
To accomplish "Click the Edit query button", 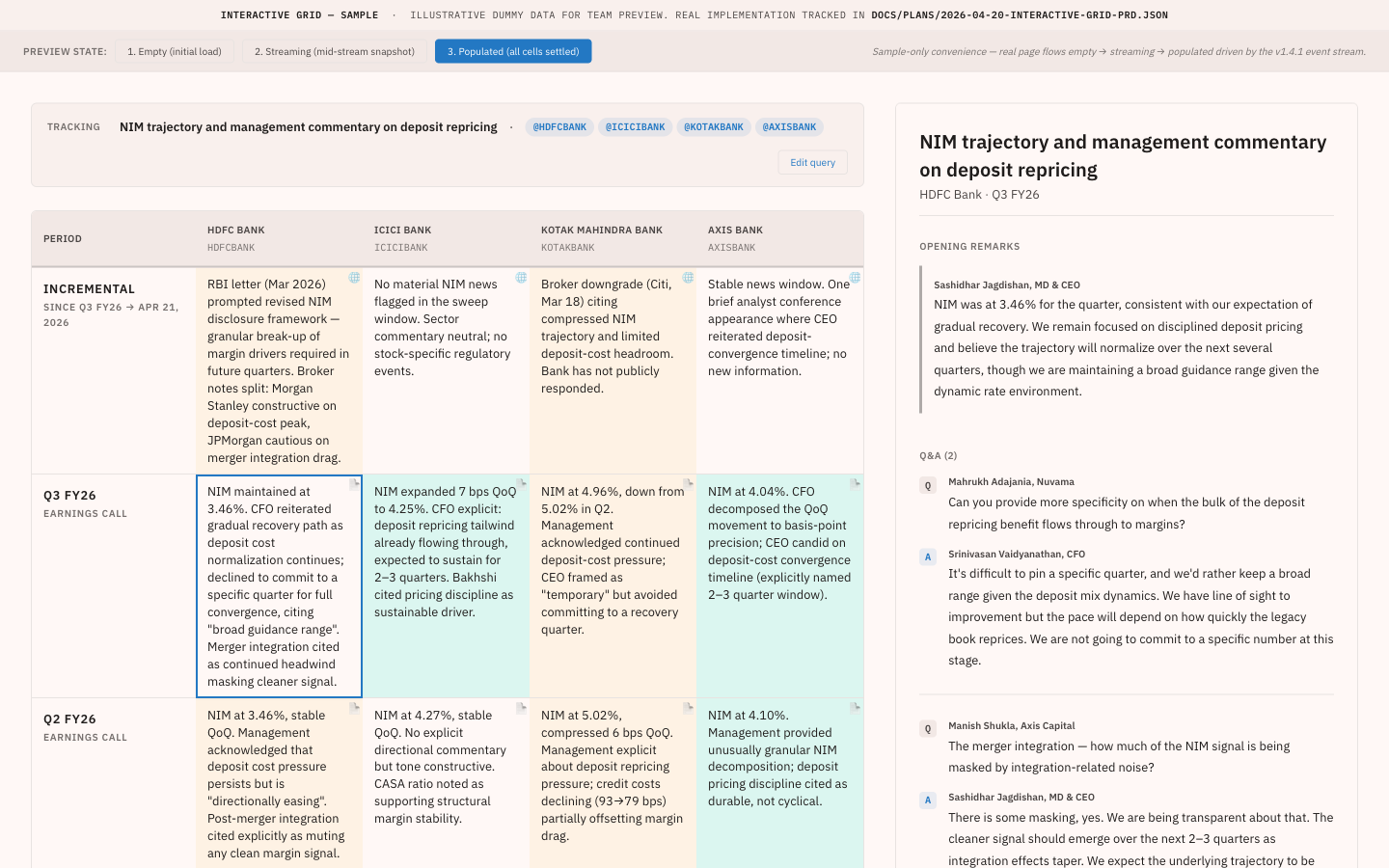I will click(x=813, y=162).
